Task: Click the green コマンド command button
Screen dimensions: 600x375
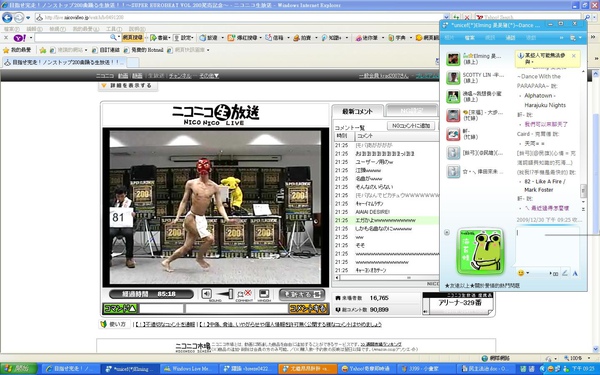Action: [x=120, y=308]
